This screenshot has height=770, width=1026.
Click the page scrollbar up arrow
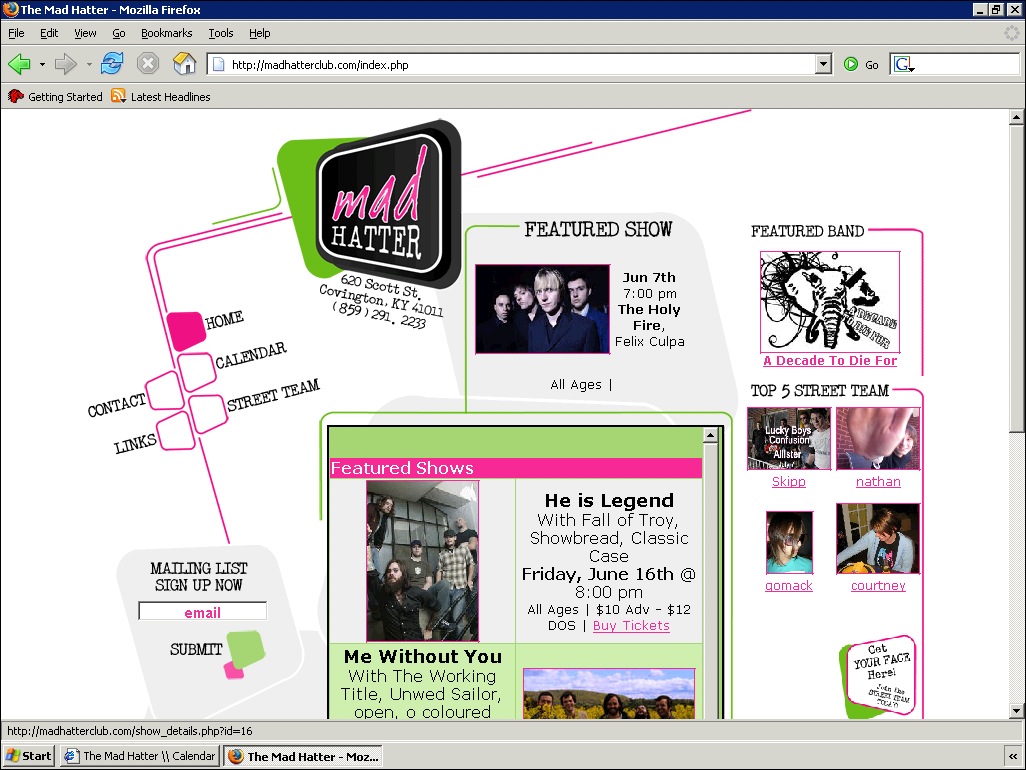(1016, 117)
